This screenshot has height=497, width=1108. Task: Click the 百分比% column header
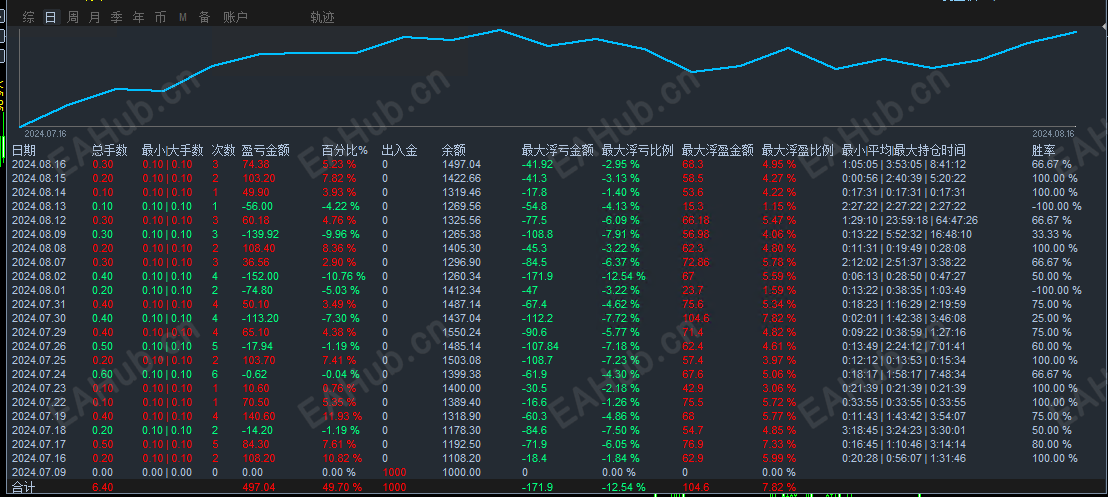345,151
